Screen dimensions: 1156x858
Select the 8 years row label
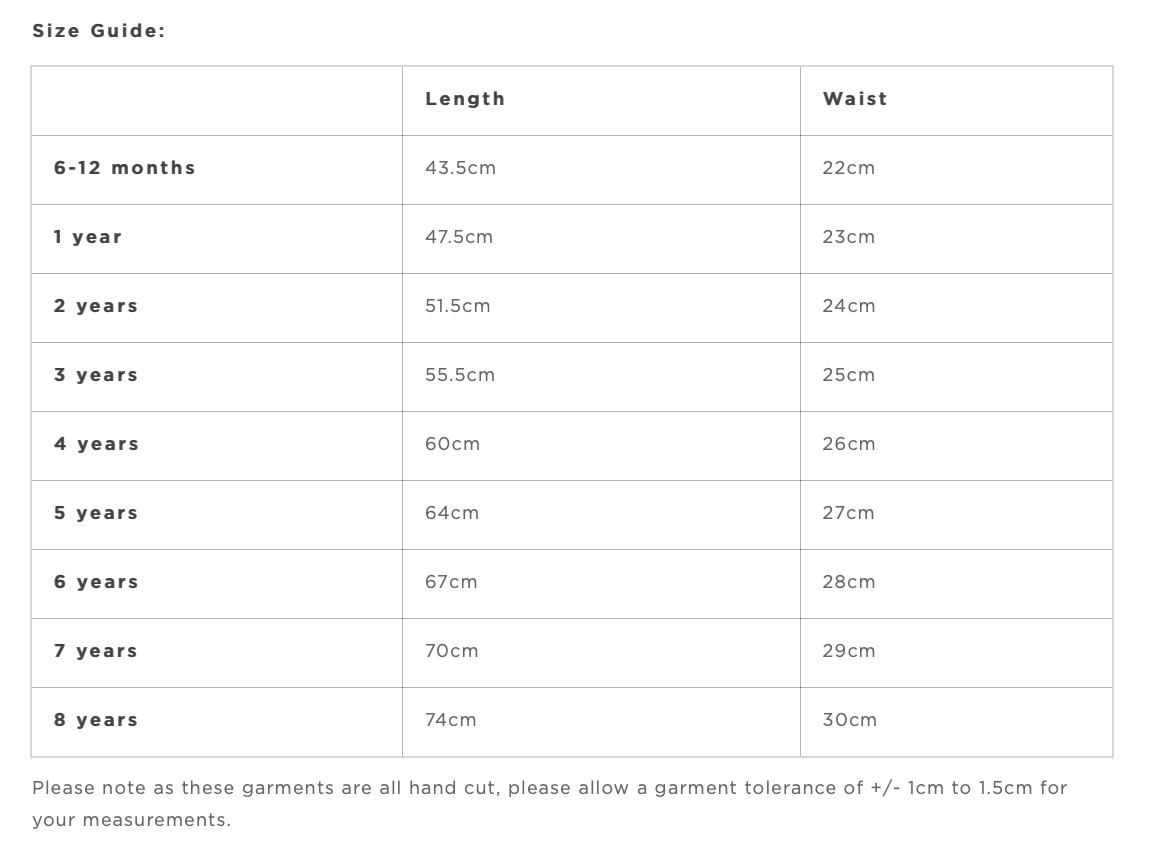pyautogui.click(x=96, y=720)
